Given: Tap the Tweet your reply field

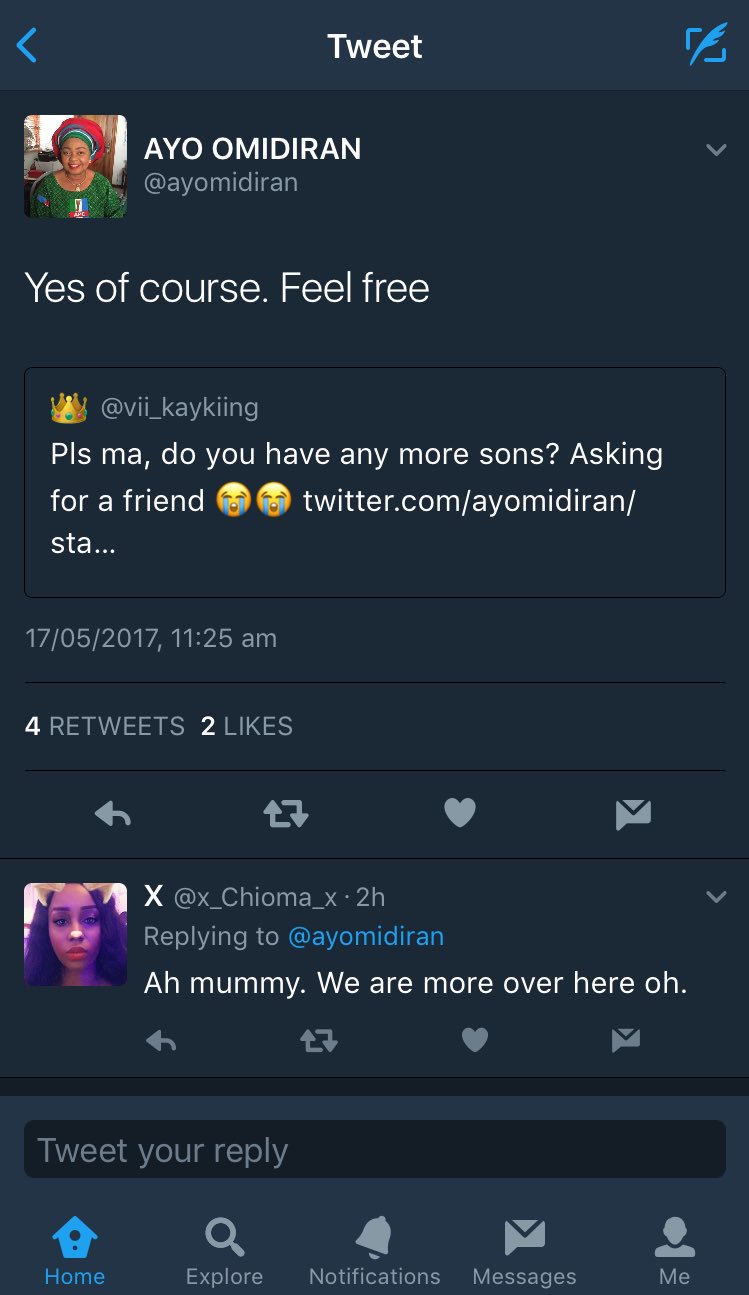Looking at the screenshot, I should coord(374,1150).
